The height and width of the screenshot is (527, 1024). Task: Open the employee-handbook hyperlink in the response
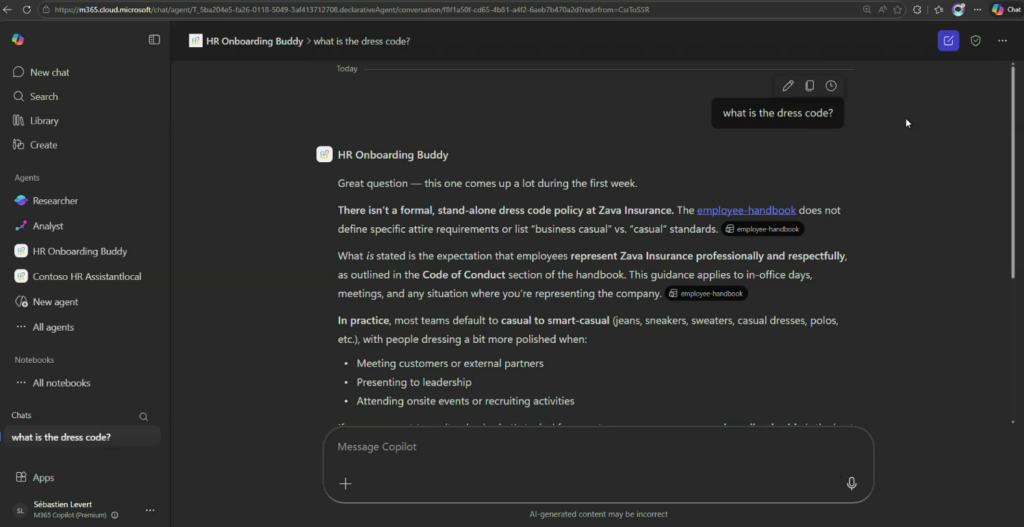coord(746,210)
